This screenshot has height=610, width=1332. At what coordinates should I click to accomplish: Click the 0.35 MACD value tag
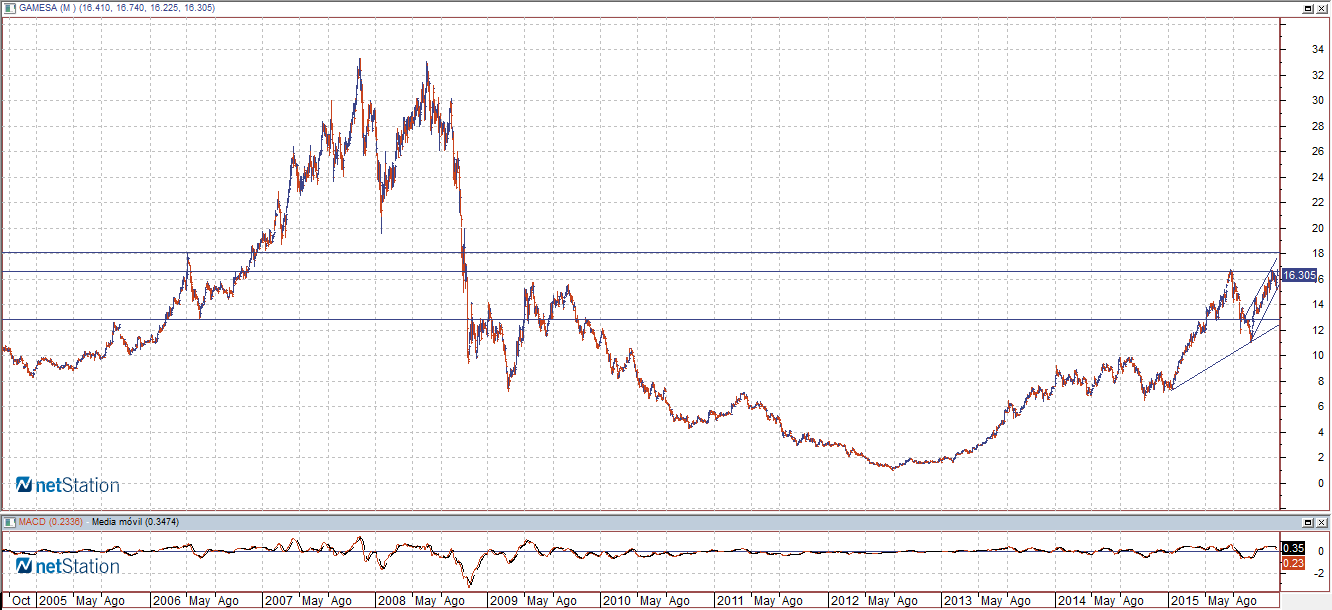pyautogui.click(x=1293, y=548)
